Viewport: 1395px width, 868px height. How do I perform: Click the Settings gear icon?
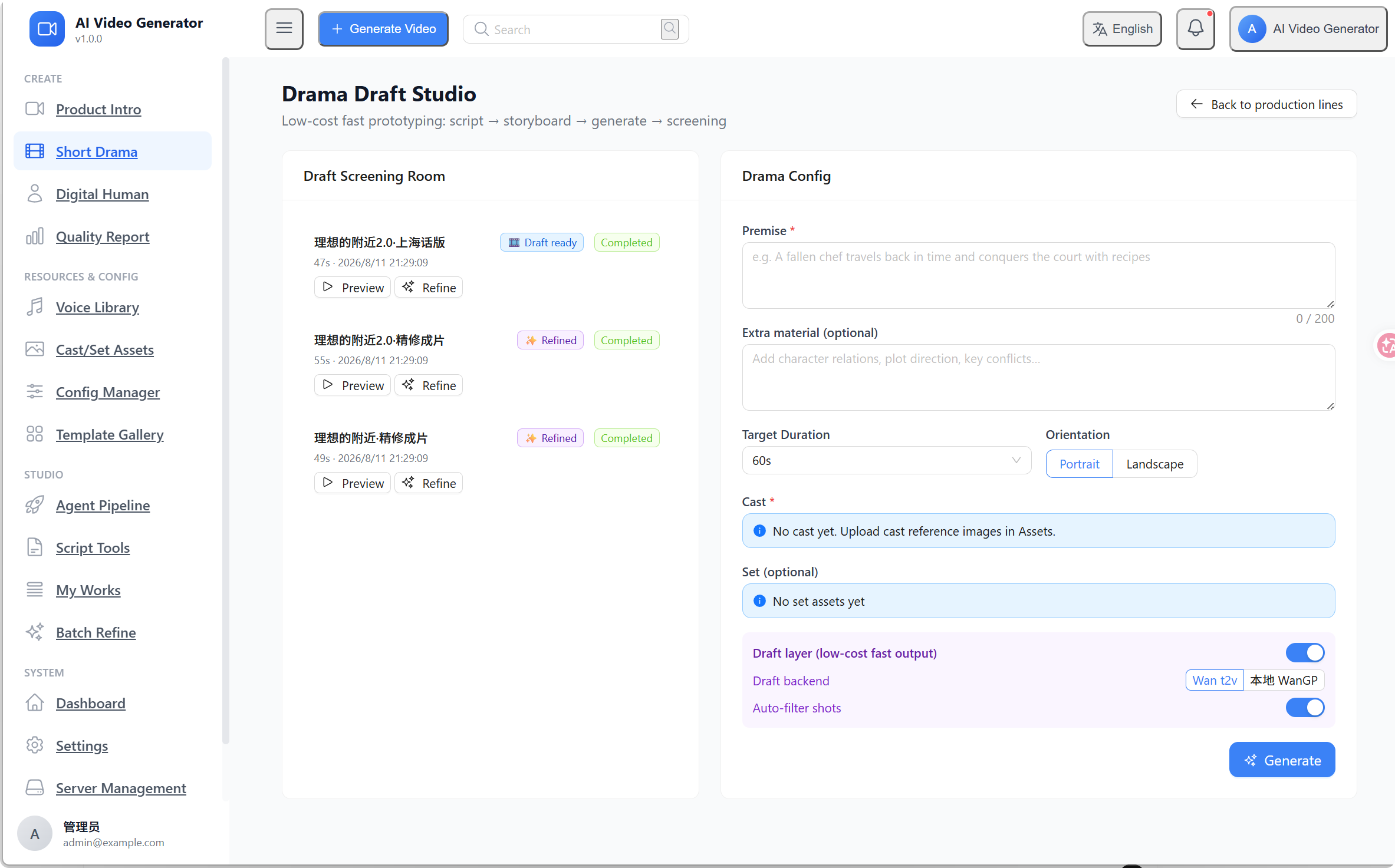(35, 745)
